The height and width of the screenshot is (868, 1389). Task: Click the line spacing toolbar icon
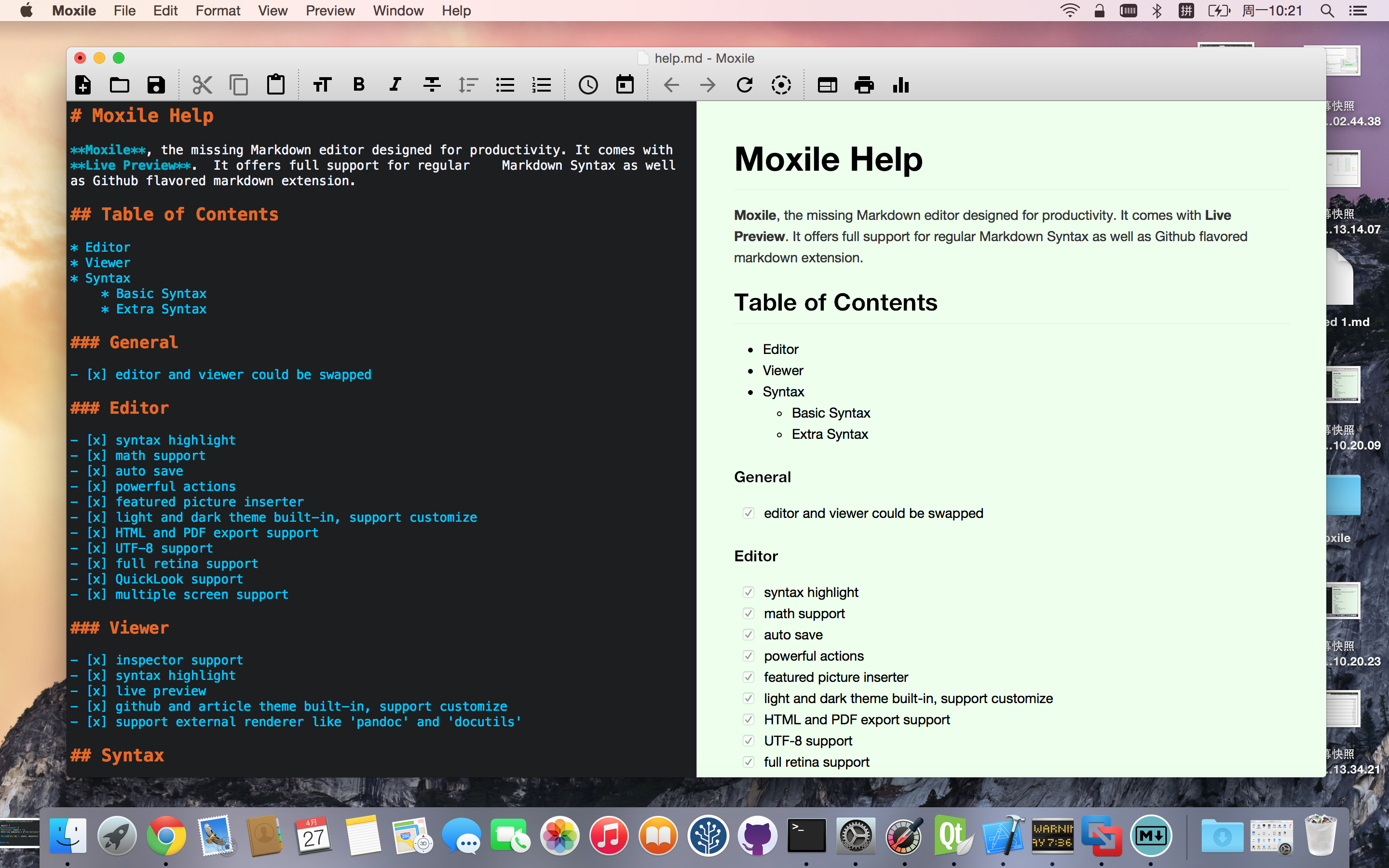(x=468, y=85)
